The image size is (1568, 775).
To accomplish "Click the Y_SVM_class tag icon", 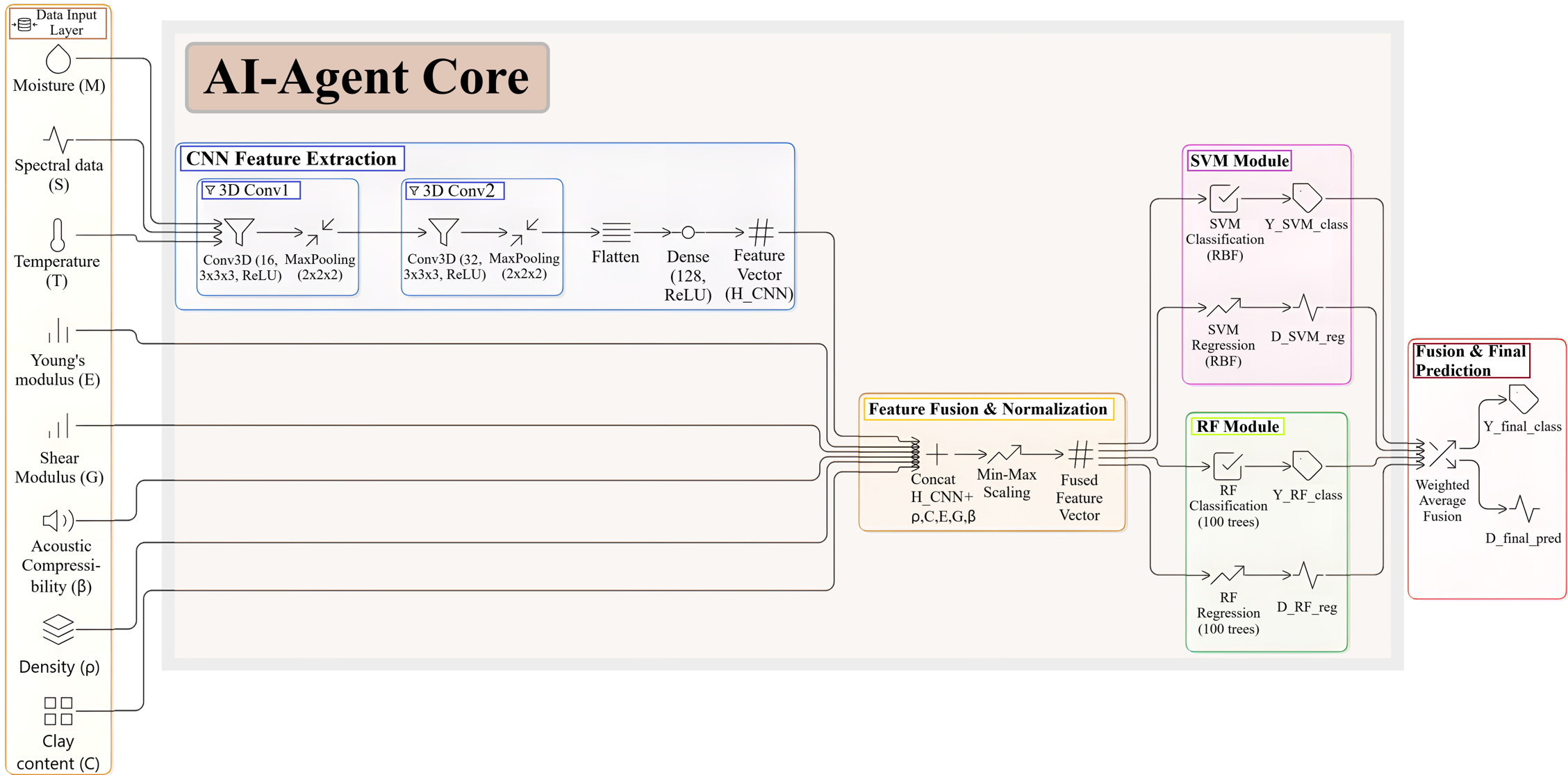I will point(1307,198).
